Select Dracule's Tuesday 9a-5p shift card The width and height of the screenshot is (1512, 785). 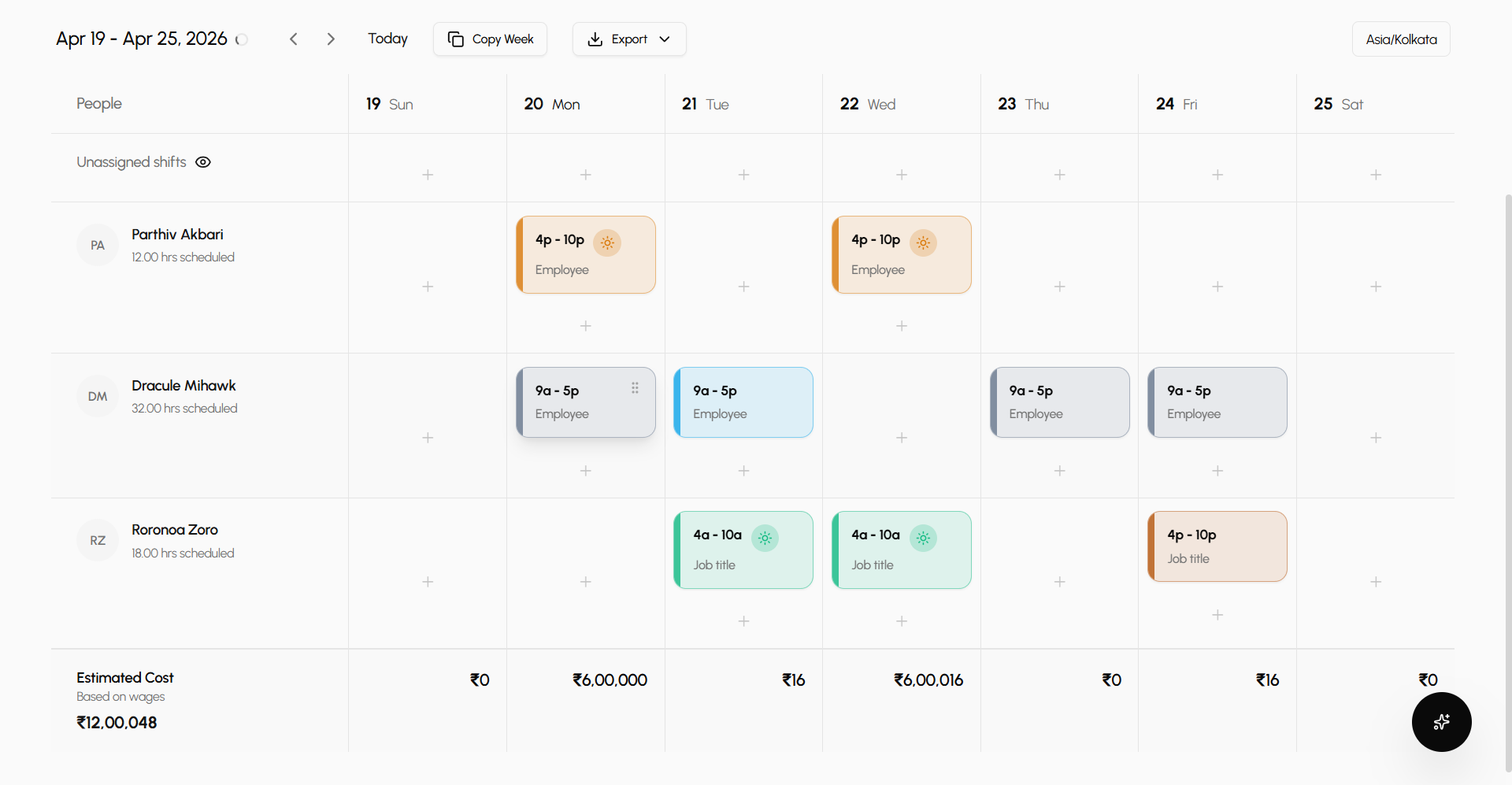(x=743, y=402)
